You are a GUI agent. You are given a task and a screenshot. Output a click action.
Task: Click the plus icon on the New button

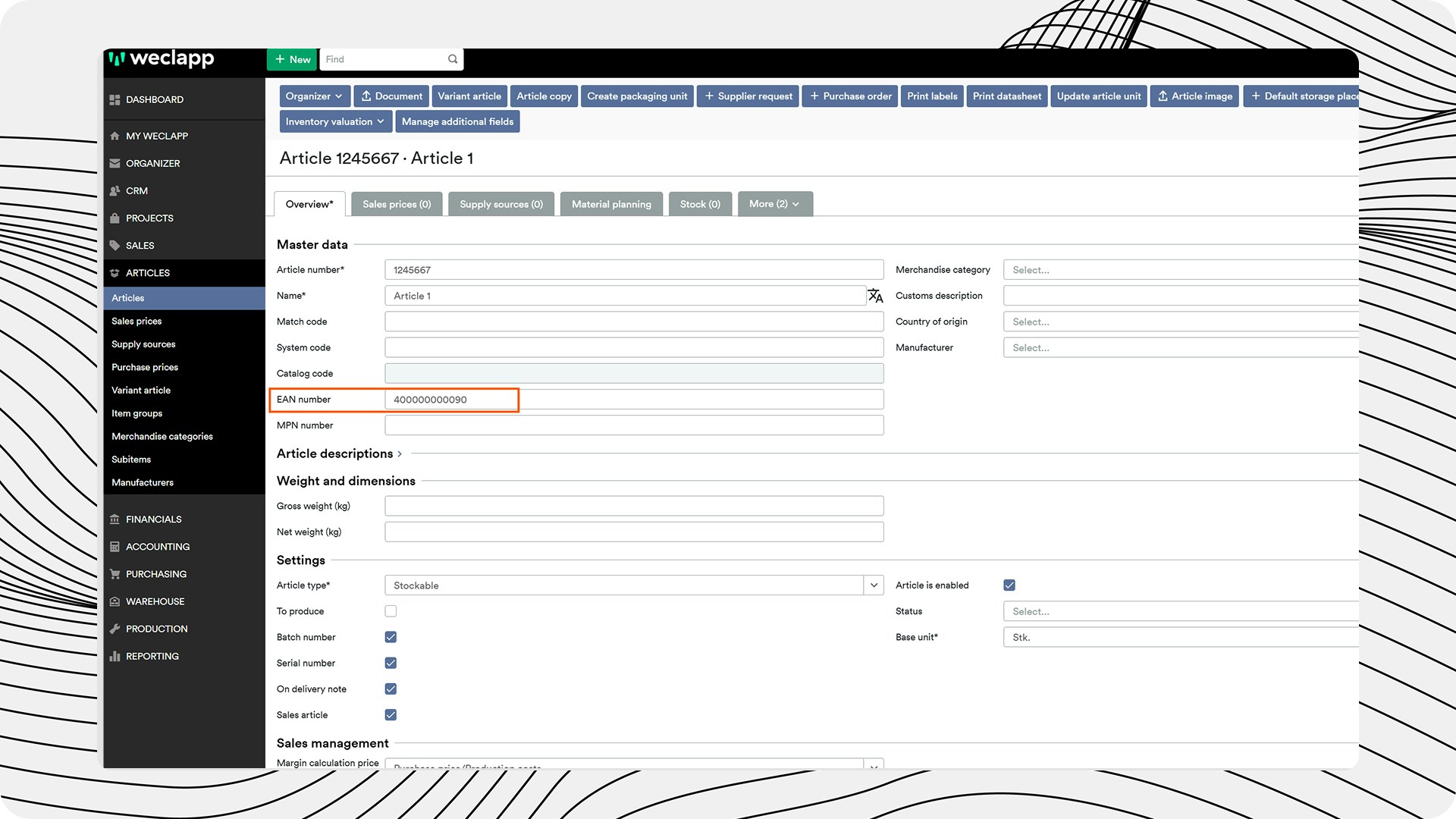[280, 59]
